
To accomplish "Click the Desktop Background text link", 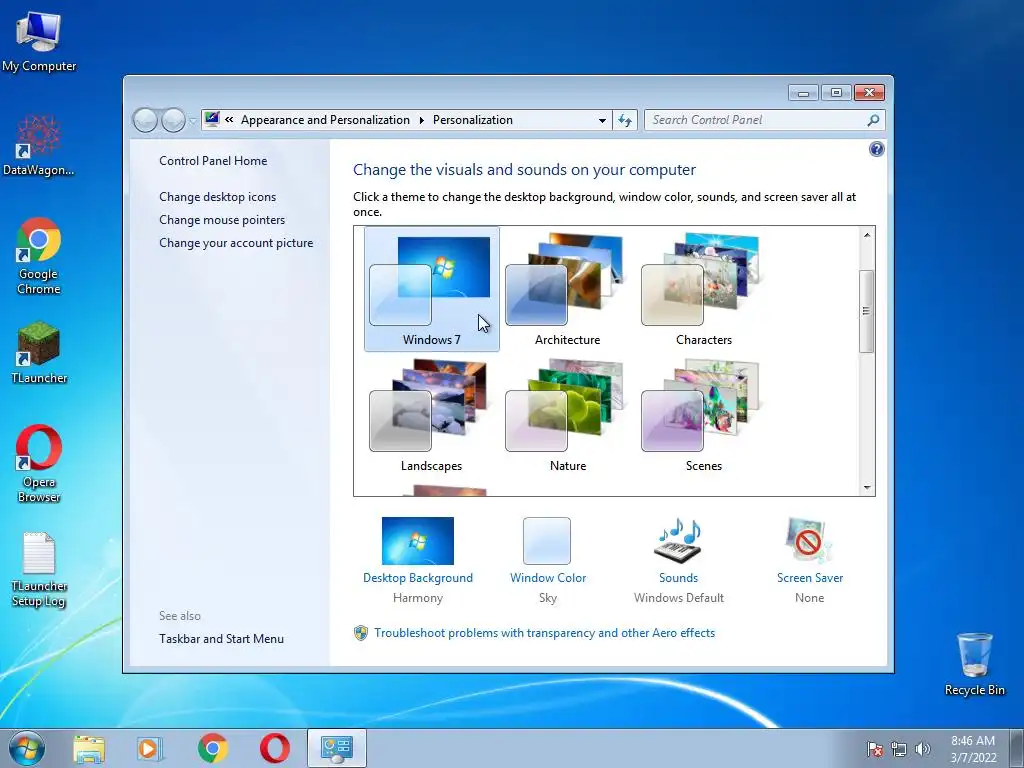I will click(418, 578).
